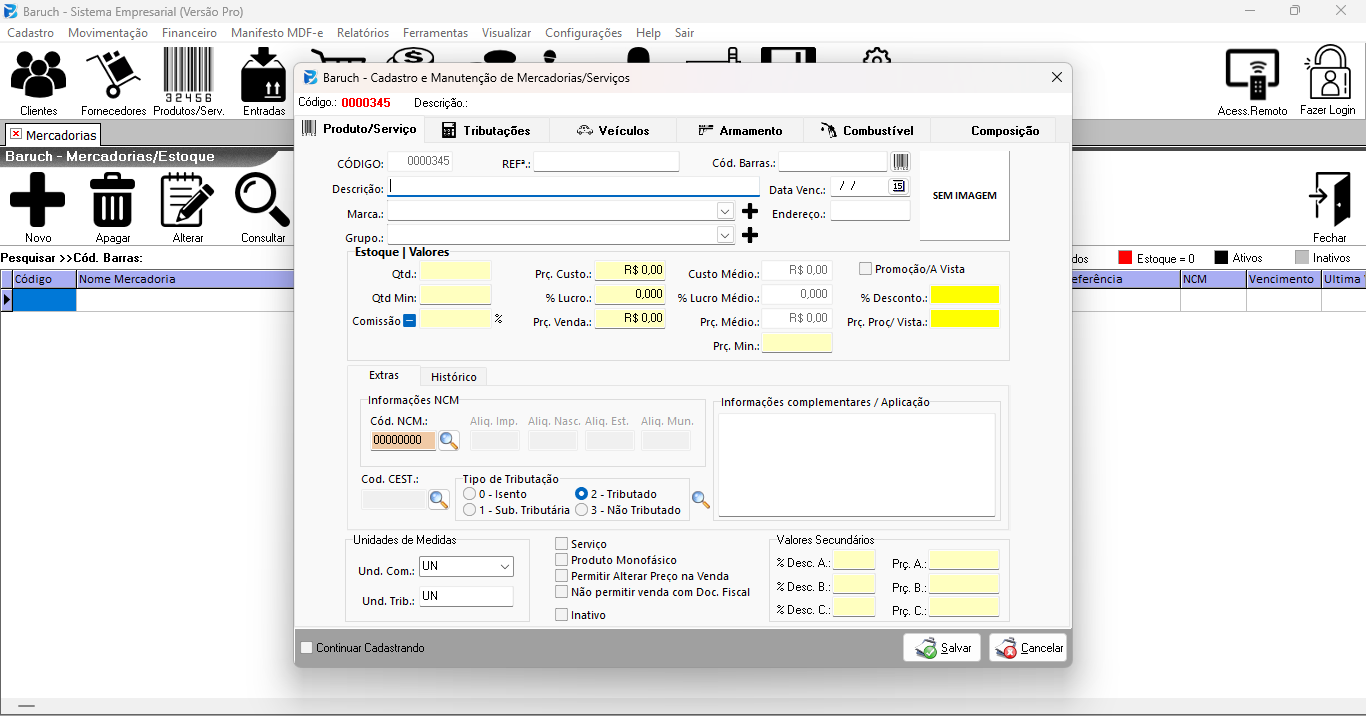Check the Serviço checkbox
The height and width of the screenshot is (716, 1366).
[562, 544]
